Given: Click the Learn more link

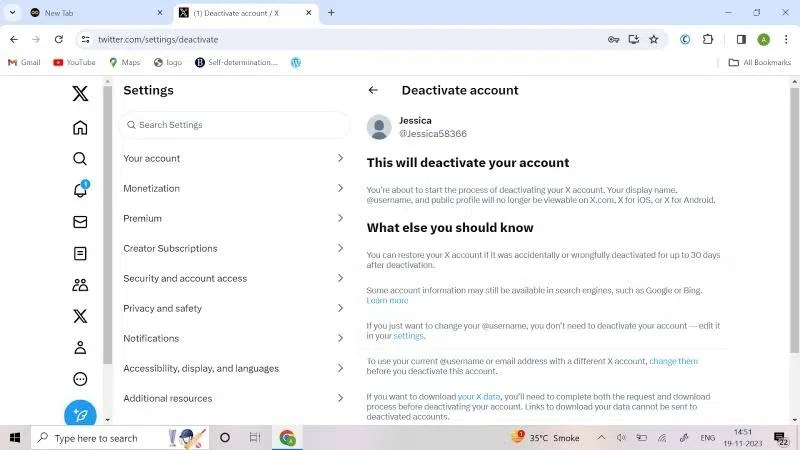Looking at the screenshot, I should click(387, 301).
